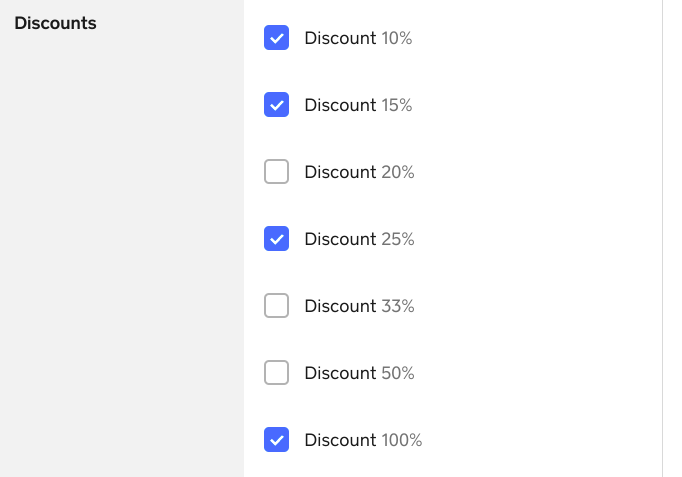Image resolution: width=682 pixels, height=477 pixels.
Task: Click the "Discount" label beside 15%
Action: point(340,105)
